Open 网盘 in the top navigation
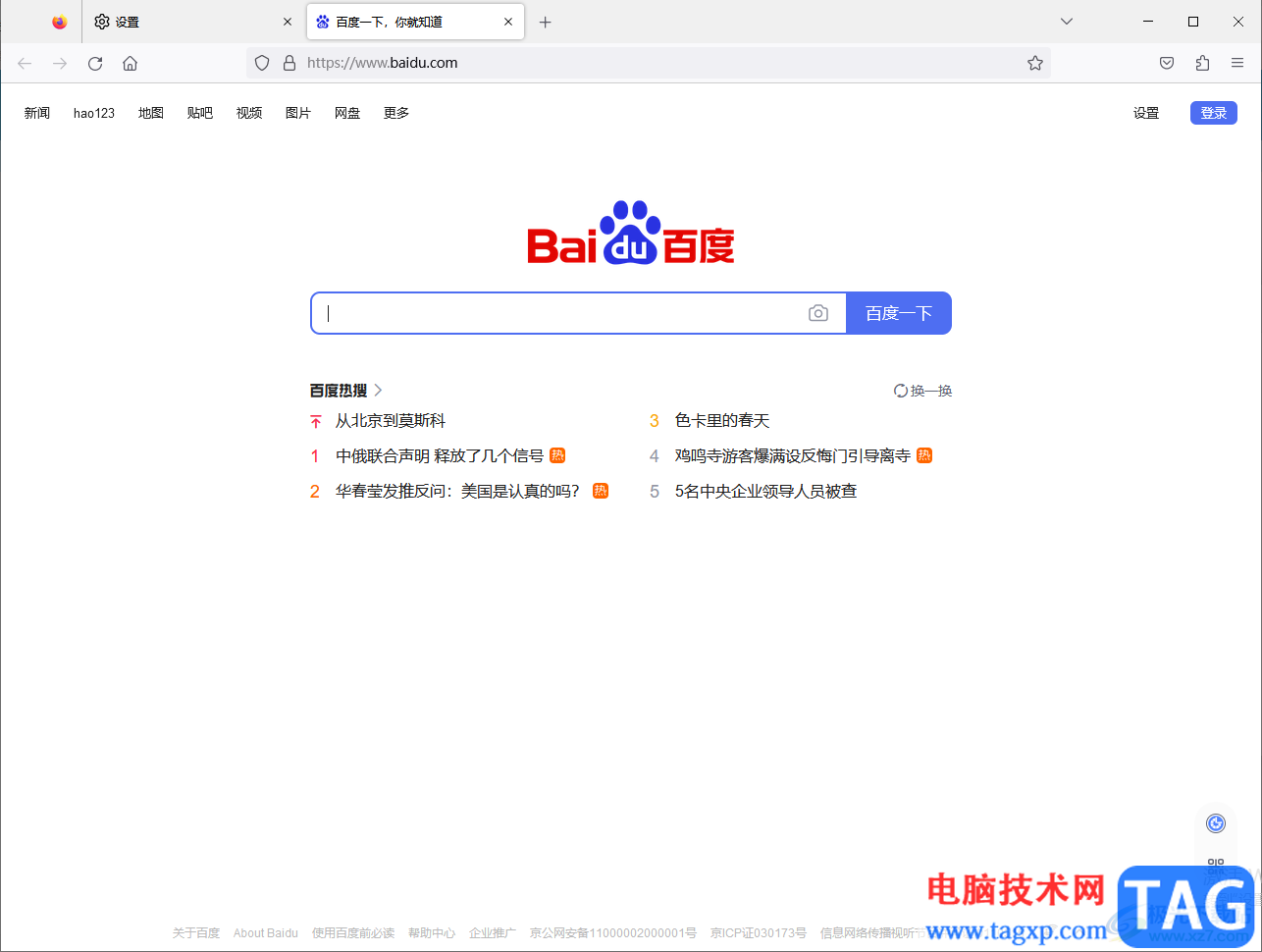The width and height of the screenshot is (1262, 952). click(x=347, y=113)
